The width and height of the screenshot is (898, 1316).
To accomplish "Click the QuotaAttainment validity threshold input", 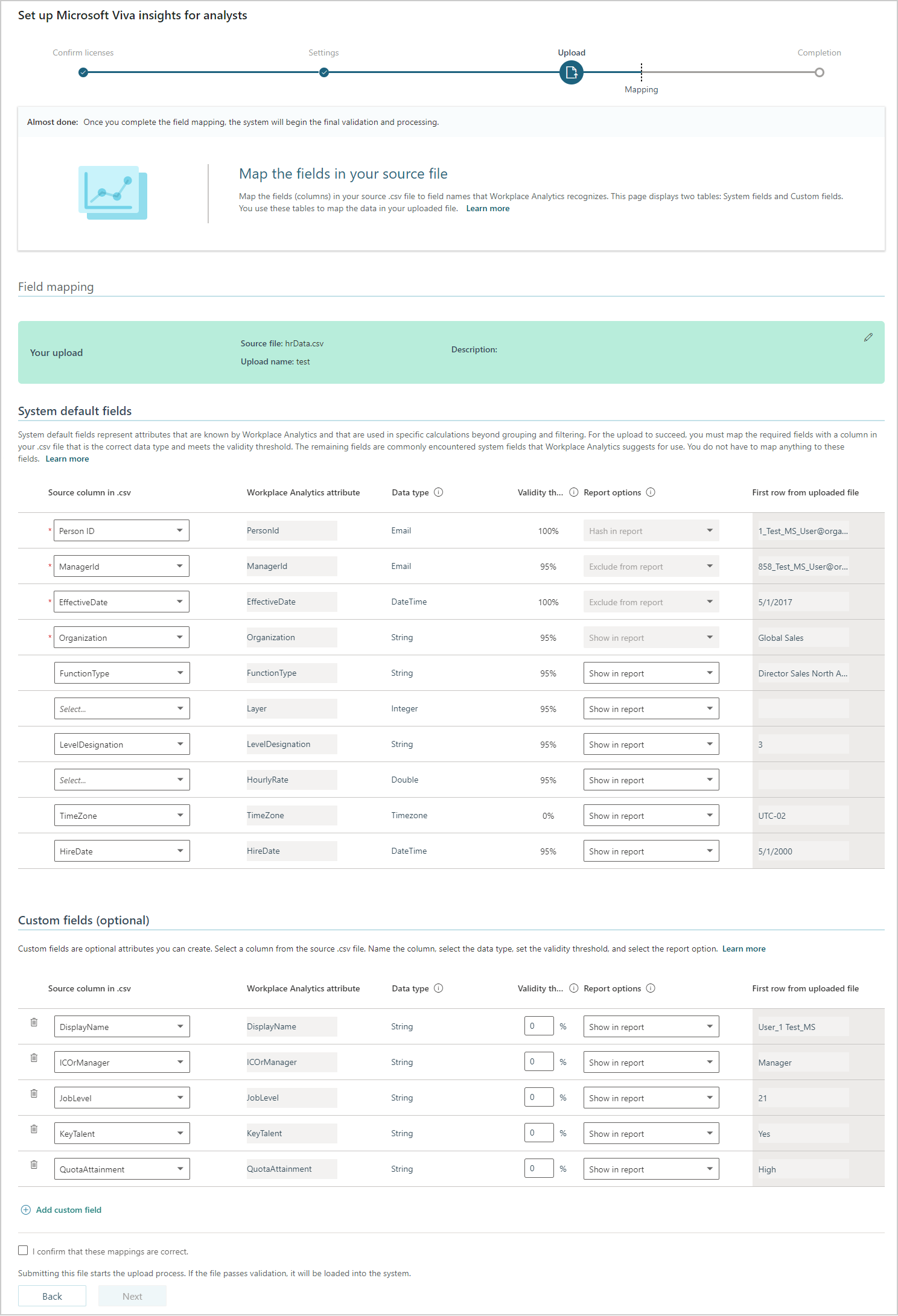I will 539,1168.
